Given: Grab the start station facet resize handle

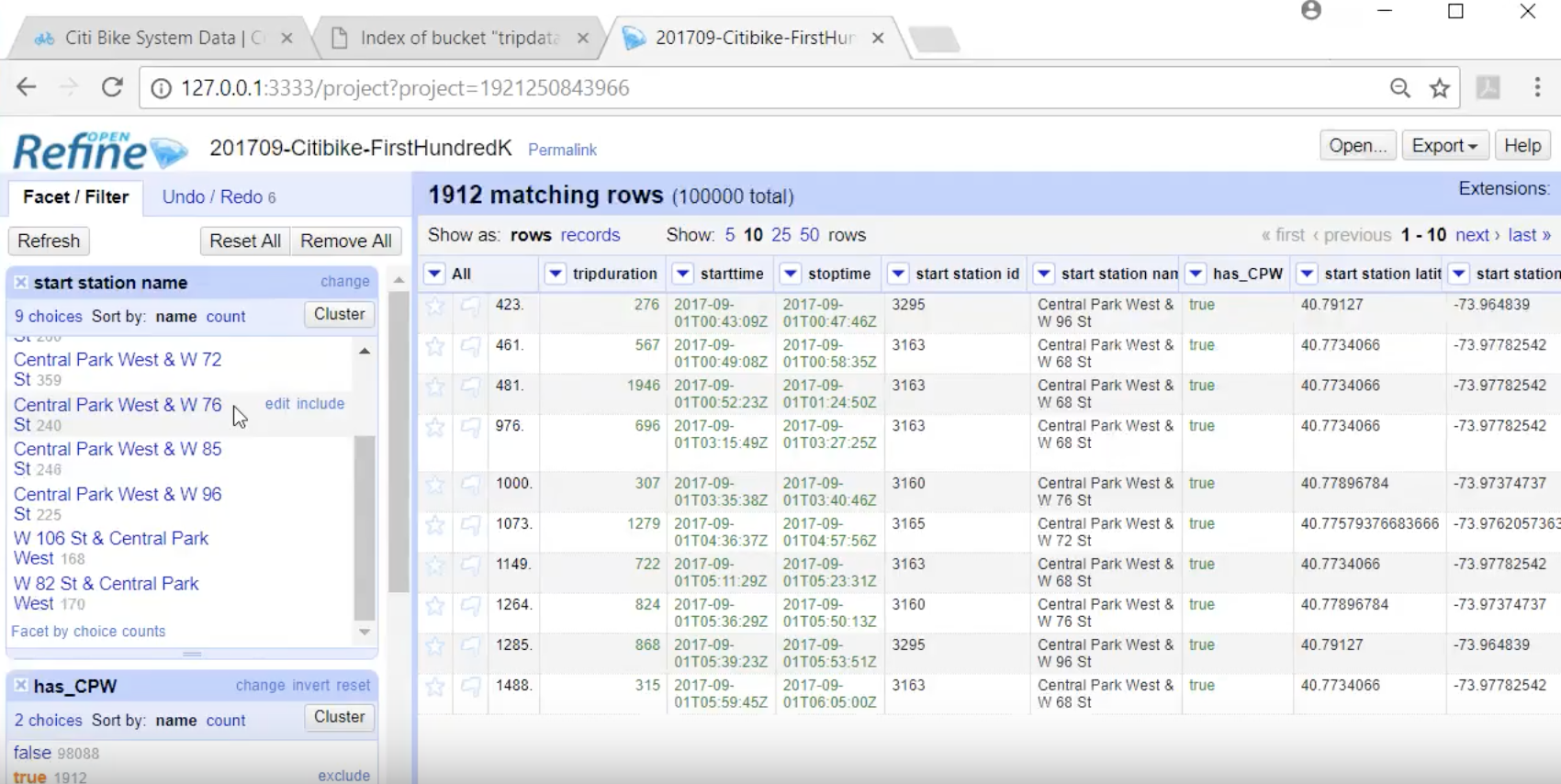Looking at the screenshot, I should (x=192, y=654).
